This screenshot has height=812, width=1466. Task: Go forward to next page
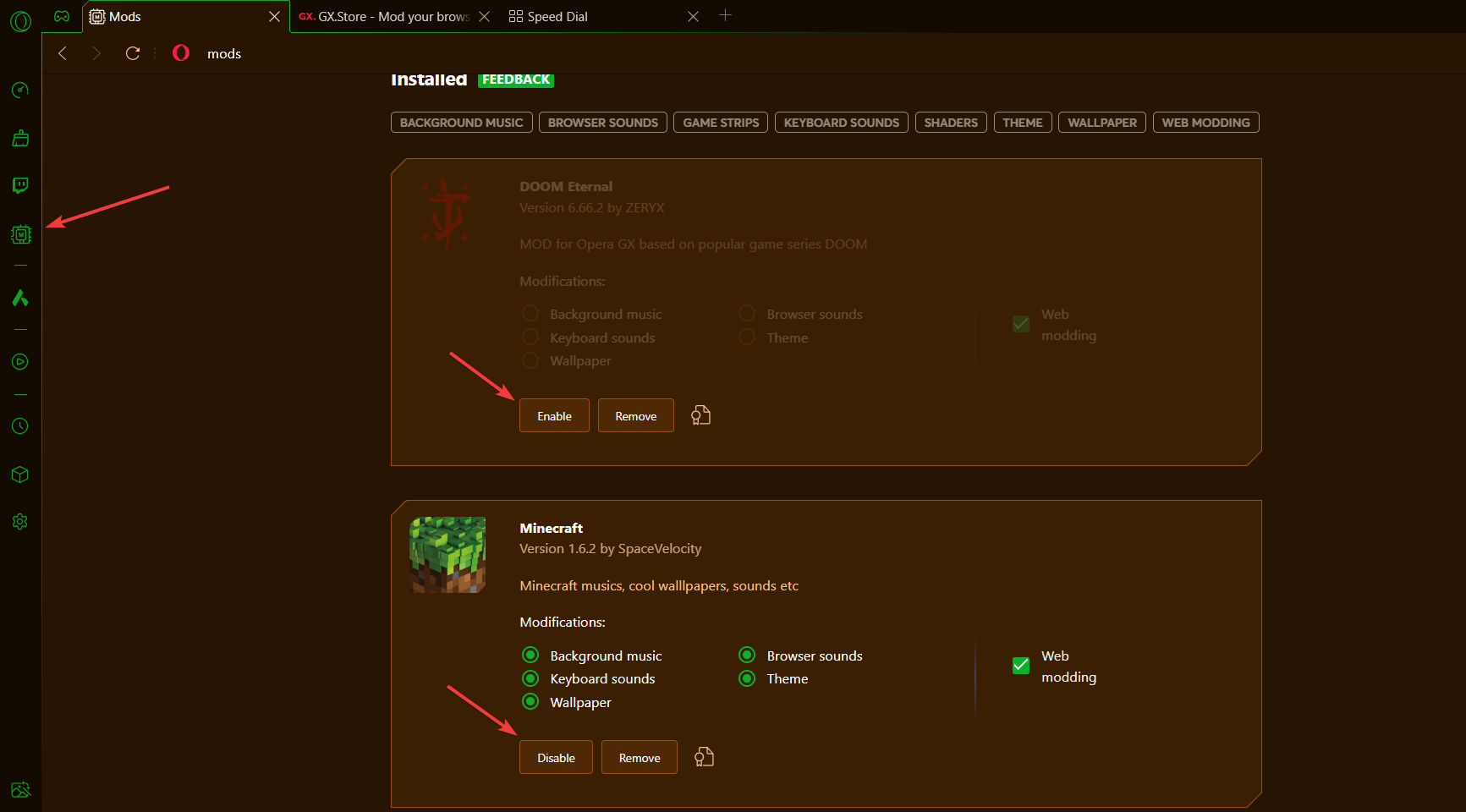click(96, 53)
